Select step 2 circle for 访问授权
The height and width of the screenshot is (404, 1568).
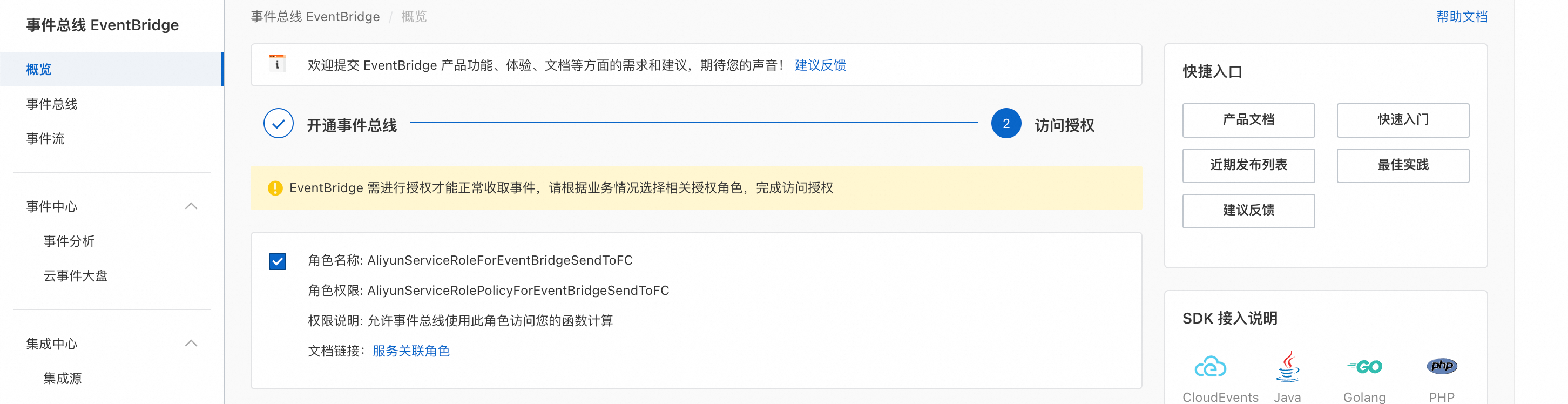coord(1005,124)
